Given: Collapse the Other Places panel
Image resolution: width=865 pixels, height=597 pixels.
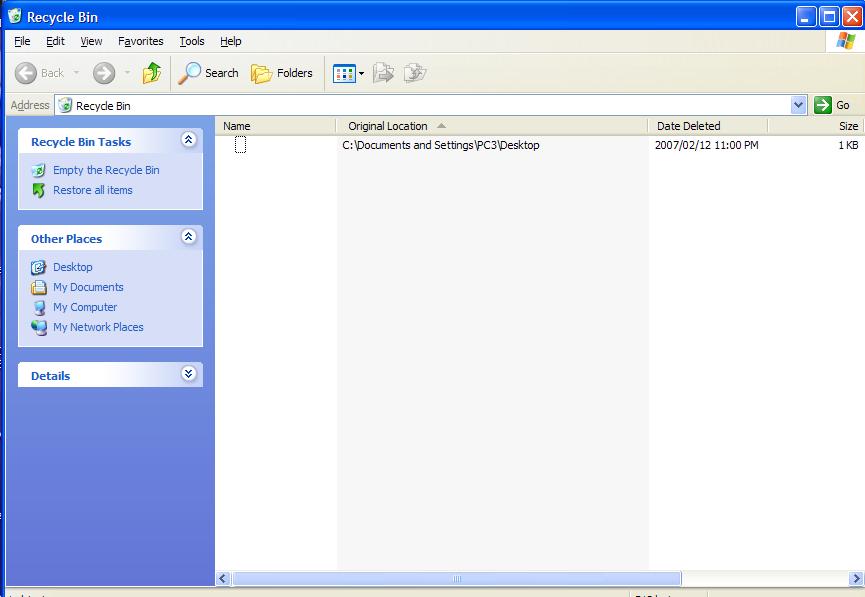Looking at the screenshot, I should click(x=188, y=238).
